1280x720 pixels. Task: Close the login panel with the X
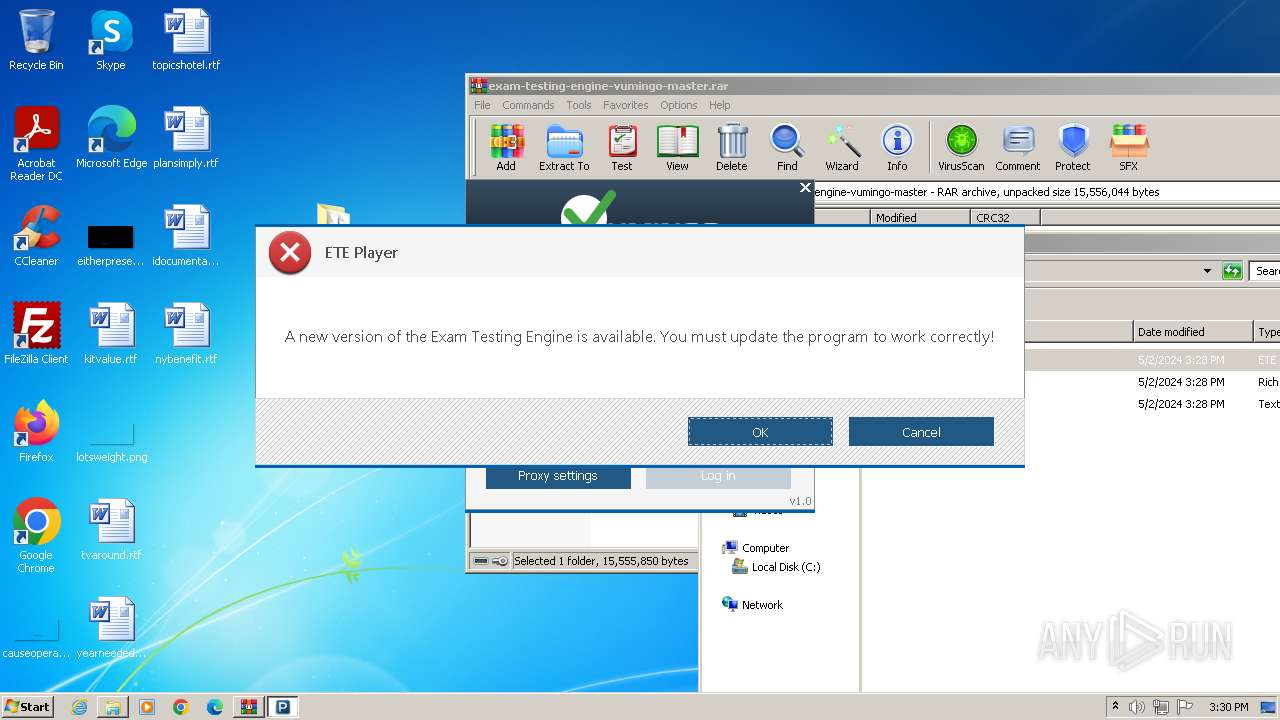(805, 187)
